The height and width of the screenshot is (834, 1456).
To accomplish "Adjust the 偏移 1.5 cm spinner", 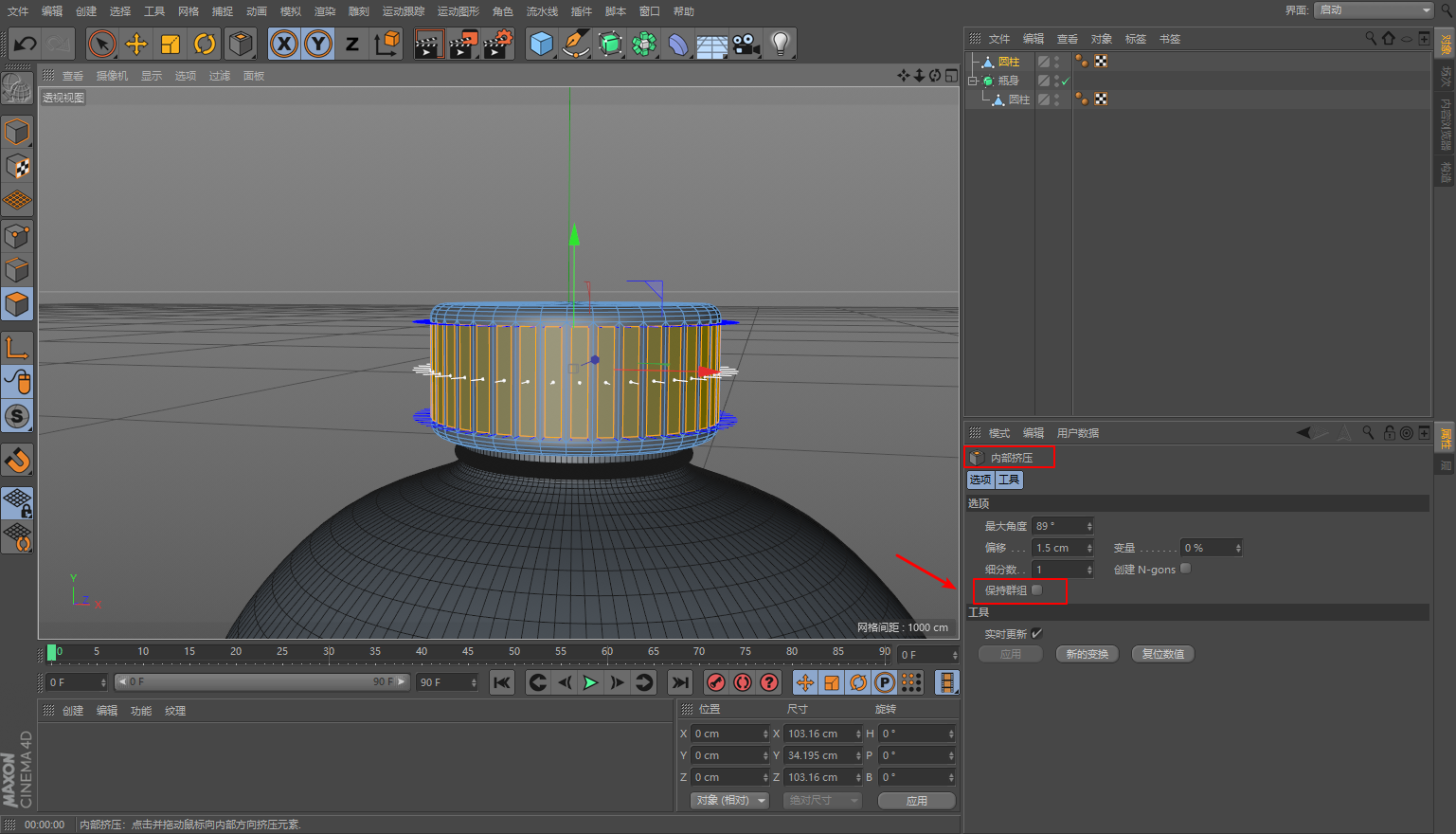I will pos(1089,548).
